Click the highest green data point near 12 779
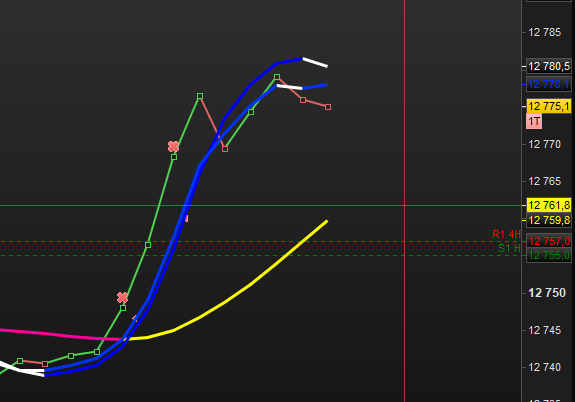Screen dimensions: 575x402 coord(277,77)
